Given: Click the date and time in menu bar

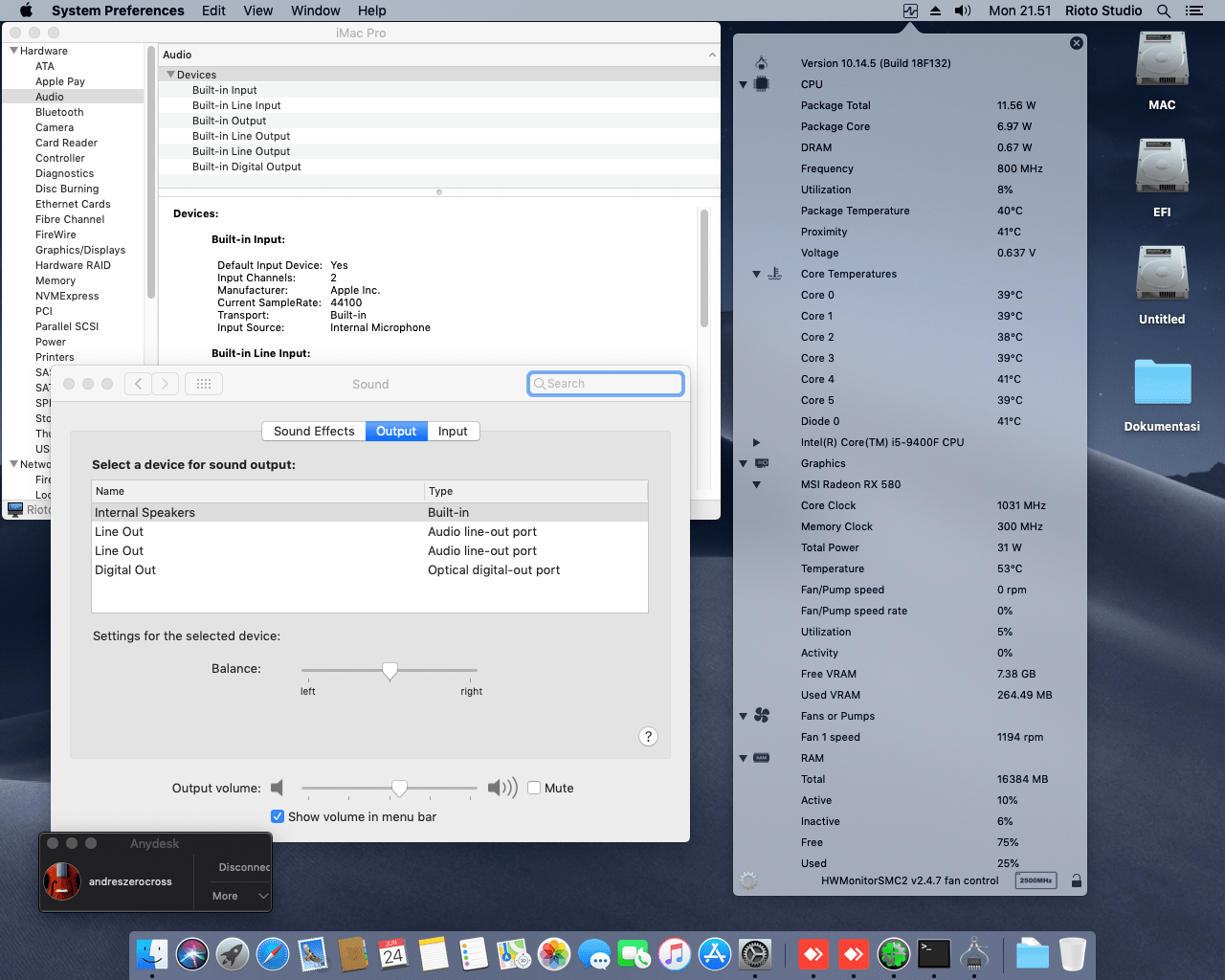Looking at the screenshot, I should 1019,11.
